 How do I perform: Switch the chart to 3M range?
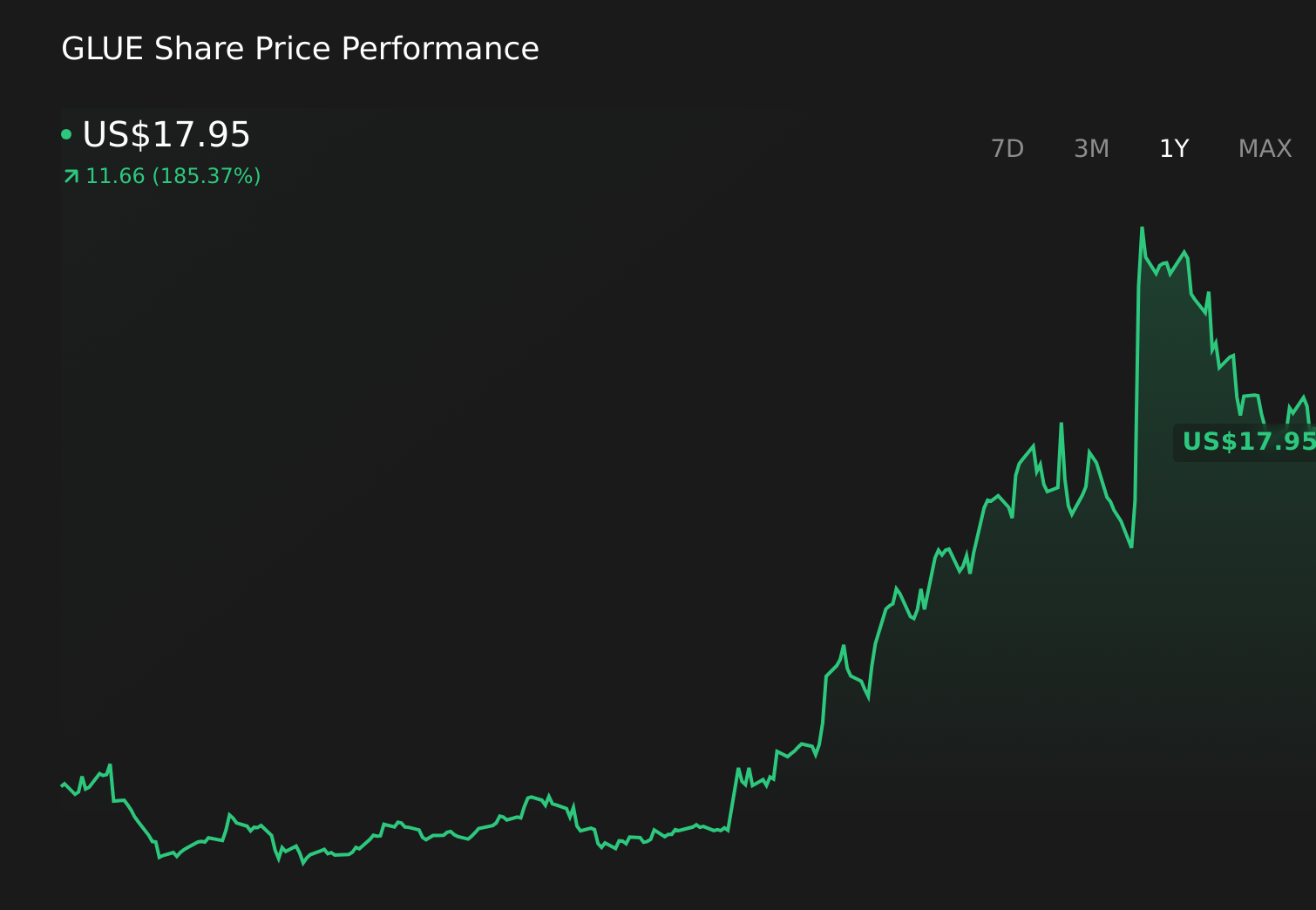pyautogui.click(x=1091, y=149)
